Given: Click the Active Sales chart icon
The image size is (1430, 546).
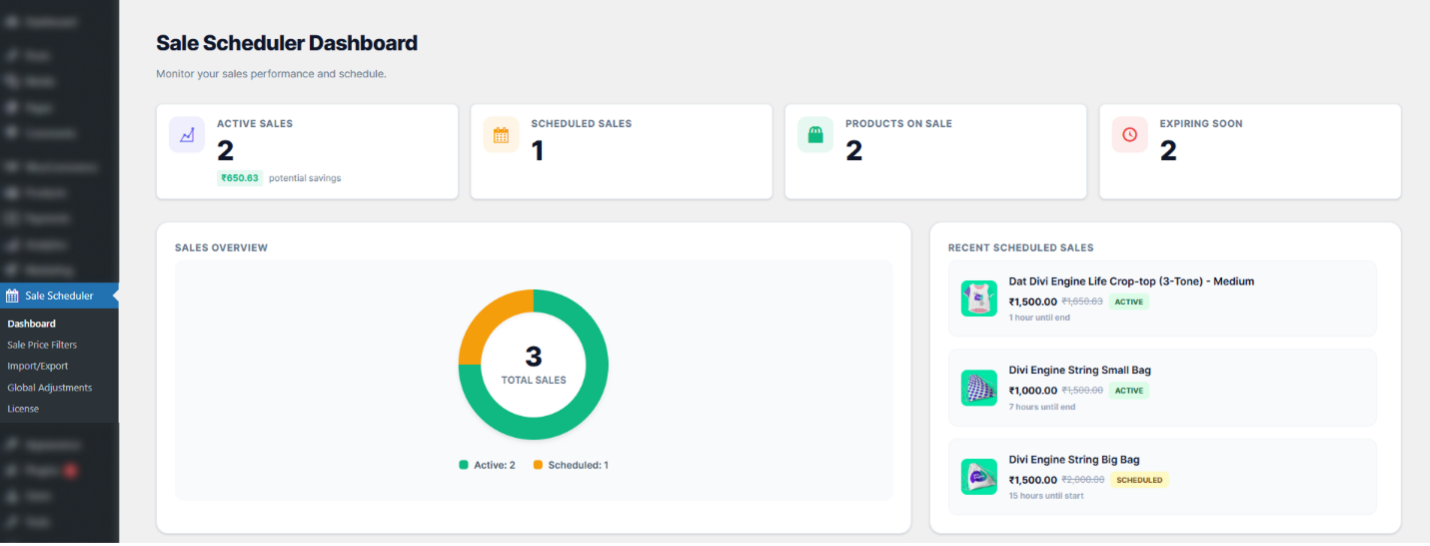Looking at the screenshot, I should (187, 135).
